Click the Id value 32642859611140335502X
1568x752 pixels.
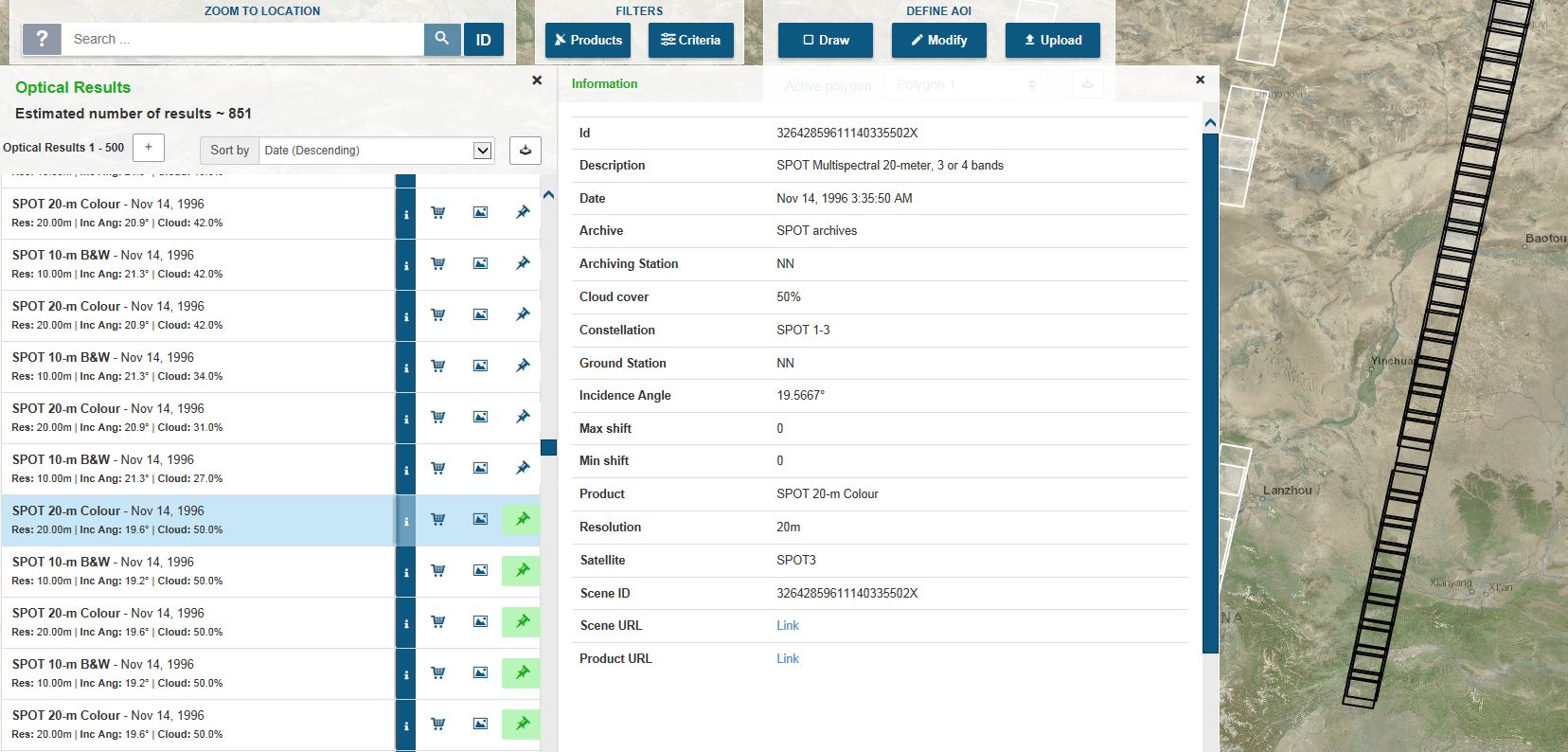click(x=847, y=133)
